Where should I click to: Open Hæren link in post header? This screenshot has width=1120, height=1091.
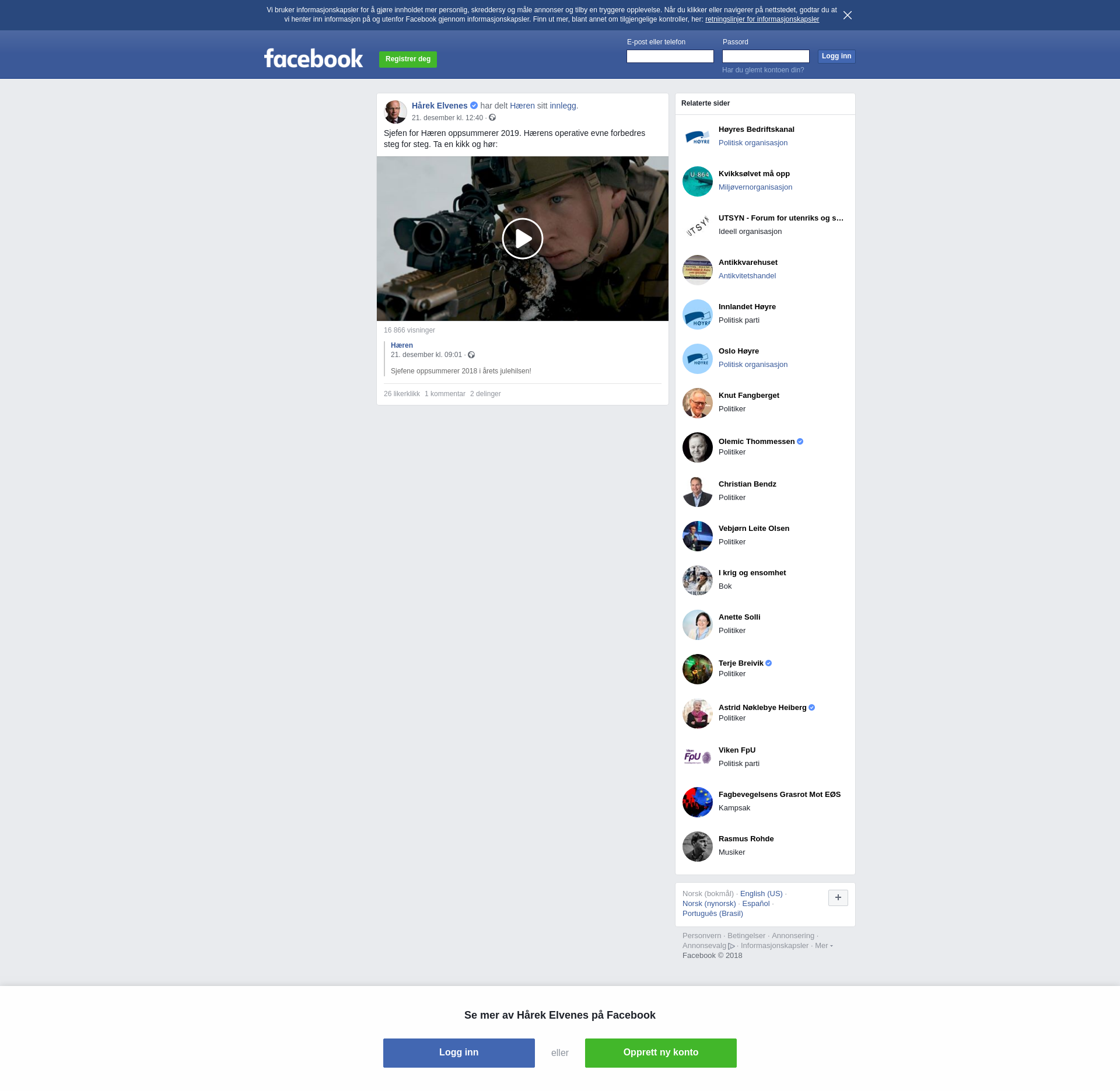pyautogui.click(x=522, y=106)
